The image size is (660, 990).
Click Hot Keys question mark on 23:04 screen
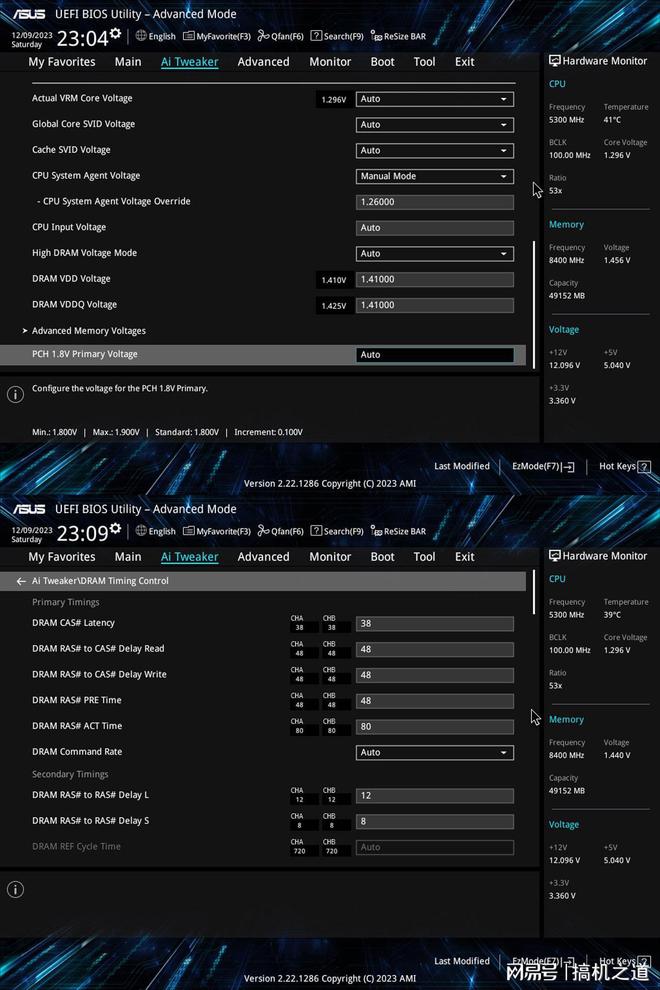pos(644,467)
